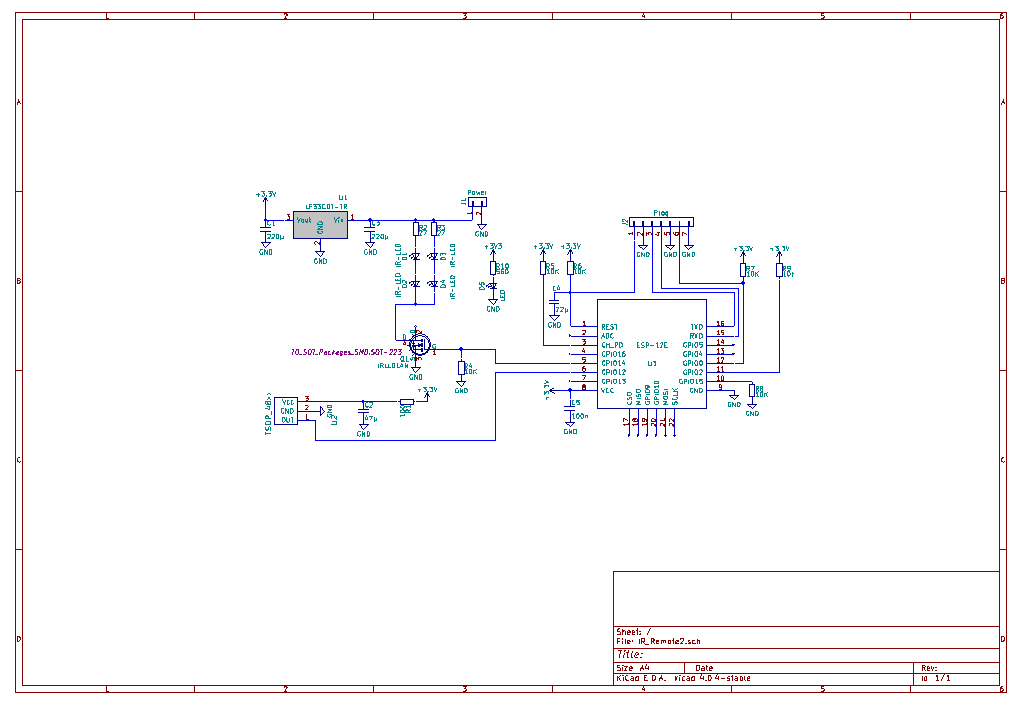Click the 'TXD' pin label
Screen dimensions: 1016x708
click(697, 327)
